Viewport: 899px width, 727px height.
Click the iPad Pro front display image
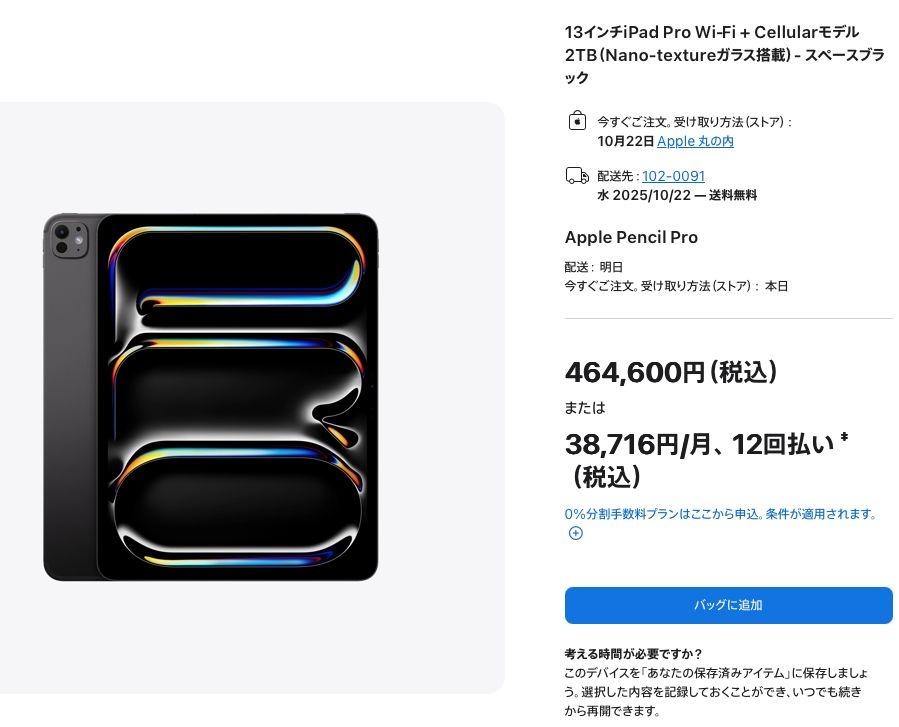click(237, 397)
